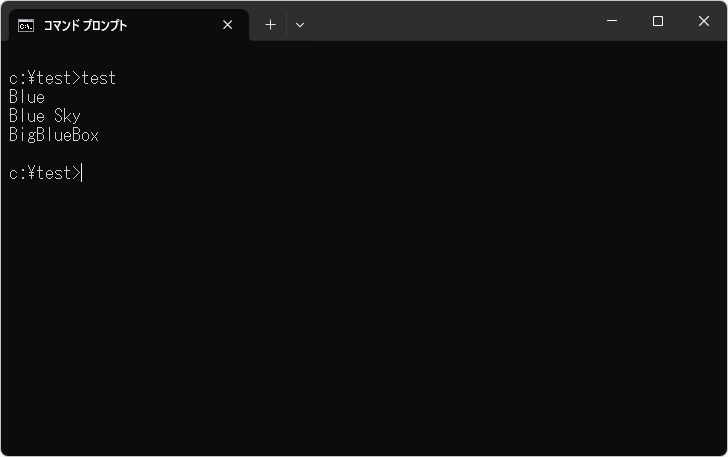The width and height of the screenshot is (728, 457).
Task: Minimize the terminal window
Action: tap(612, 21)
